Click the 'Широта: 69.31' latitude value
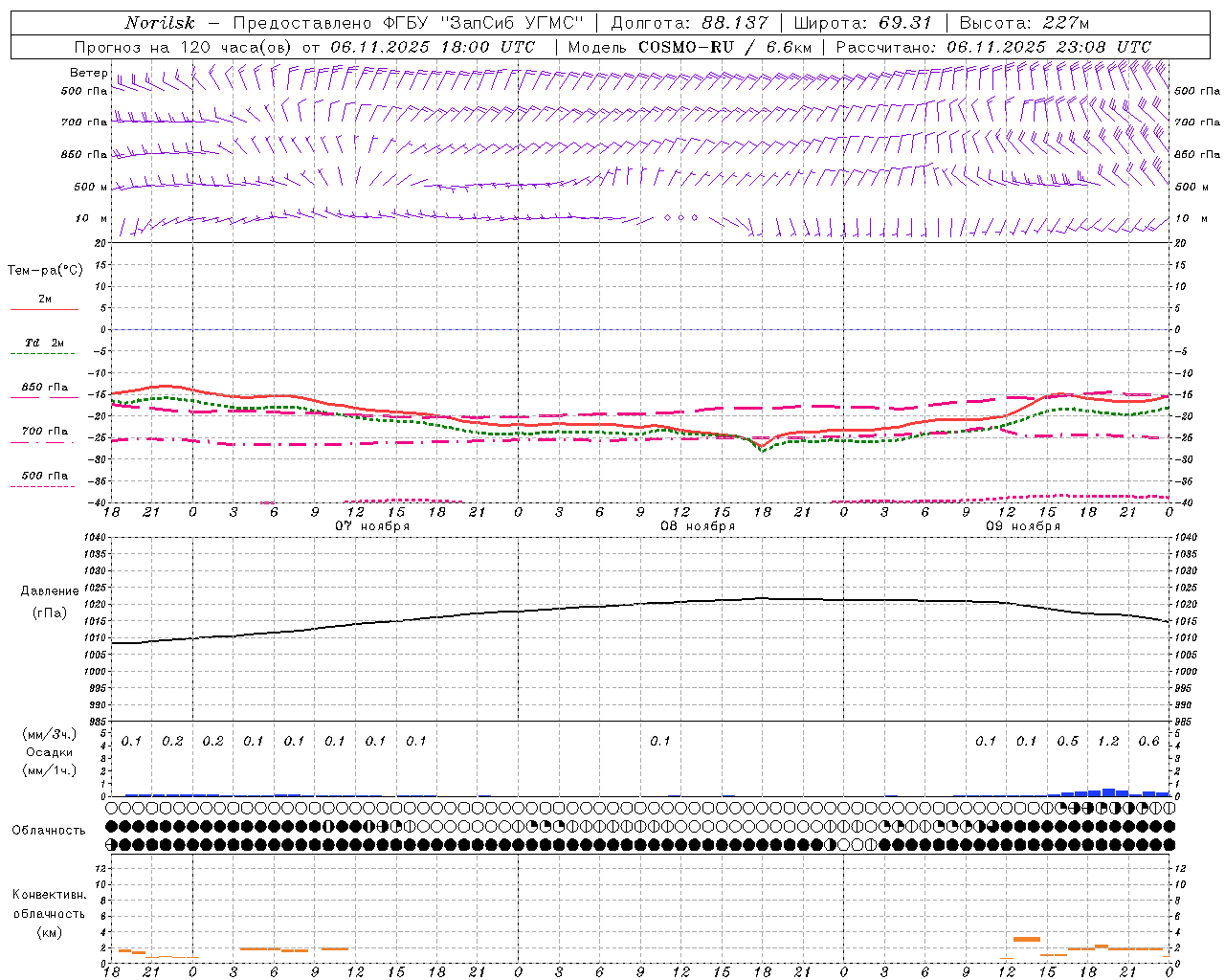Viewport: 1225px width, 980px height. point(863,23)
